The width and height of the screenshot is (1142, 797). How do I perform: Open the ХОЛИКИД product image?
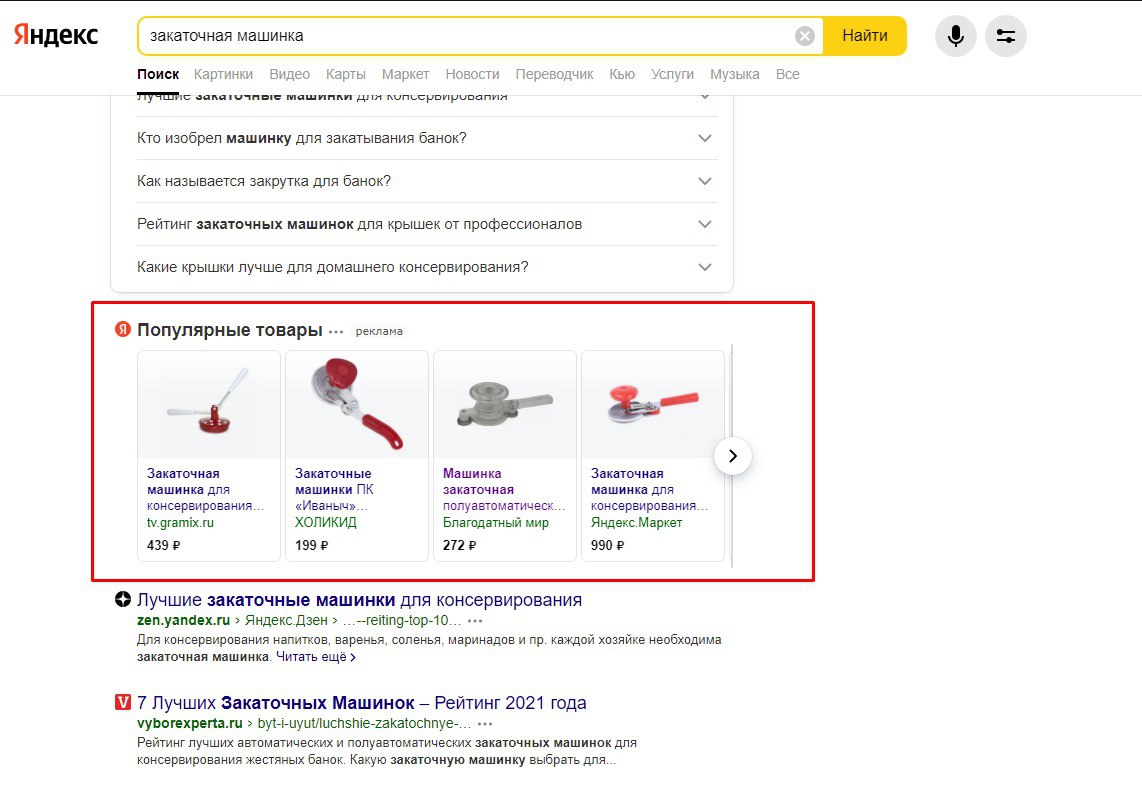[357, 405]
